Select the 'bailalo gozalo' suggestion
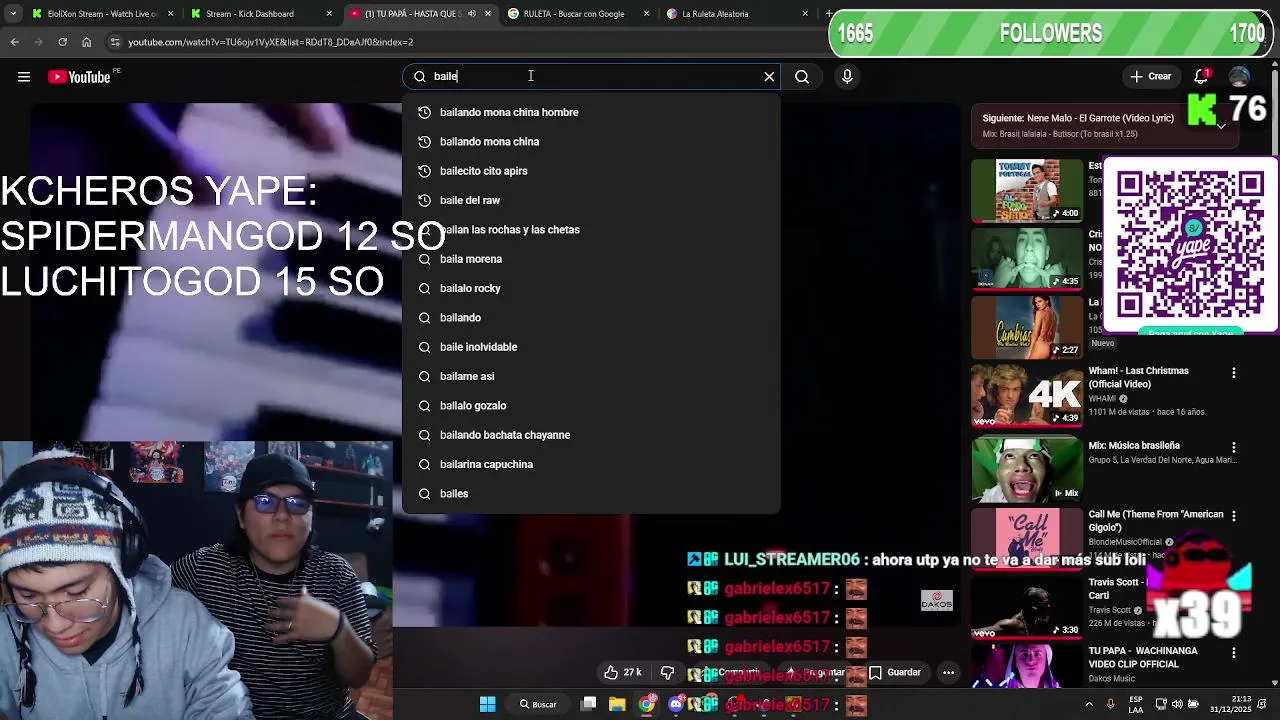Screen dimensions: 1280x720 point(591,406)
